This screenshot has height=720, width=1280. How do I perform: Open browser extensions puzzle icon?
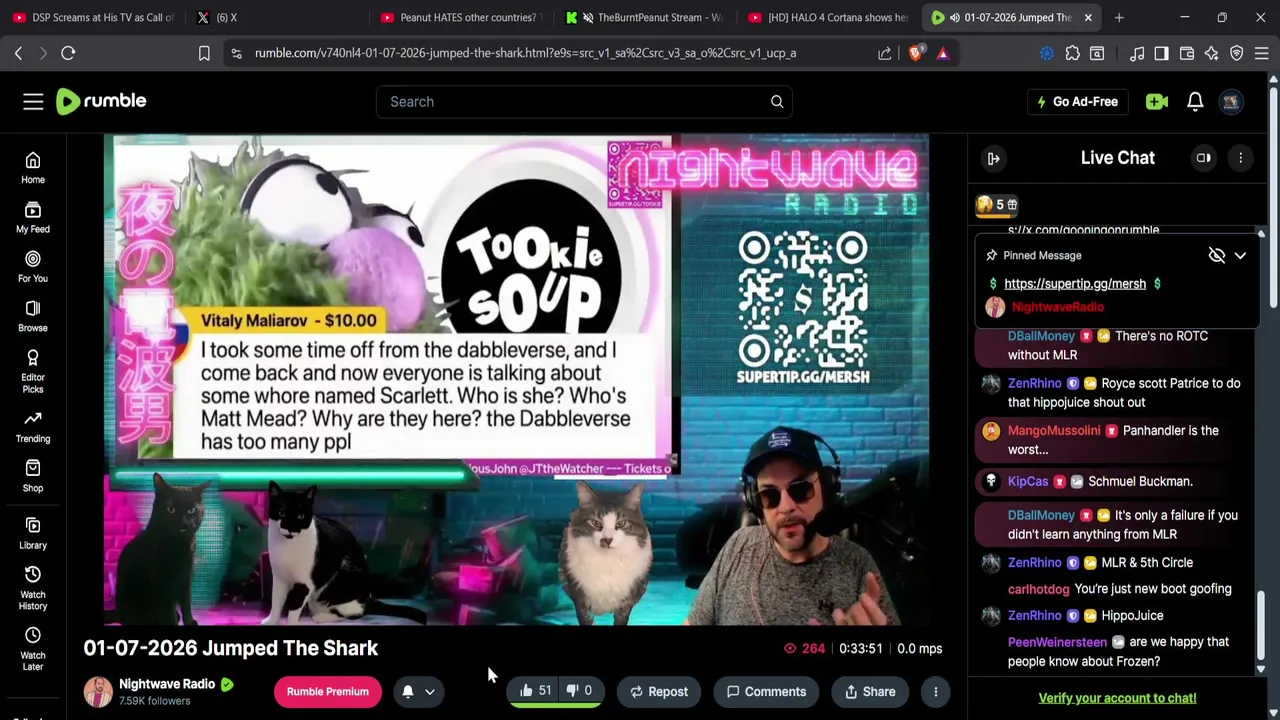[x=1073, y=53]
